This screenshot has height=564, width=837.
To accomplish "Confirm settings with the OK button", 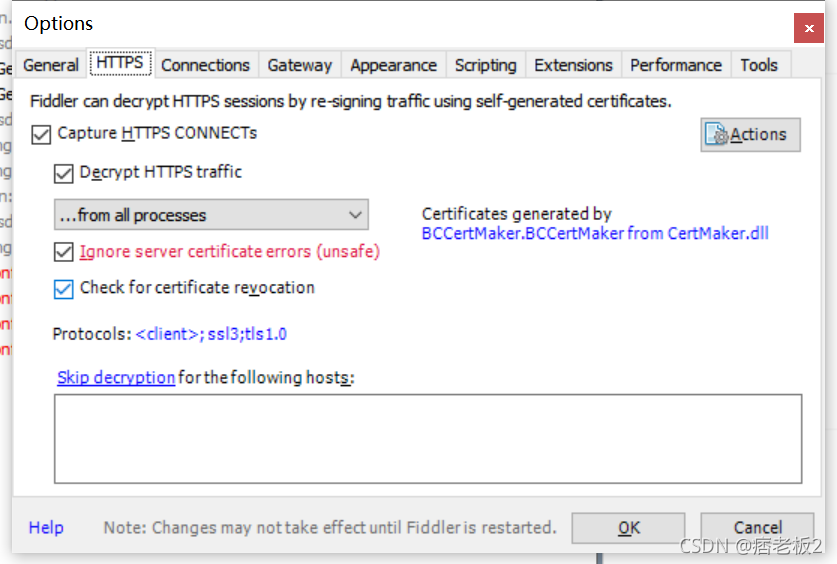I will coord(628,528).
